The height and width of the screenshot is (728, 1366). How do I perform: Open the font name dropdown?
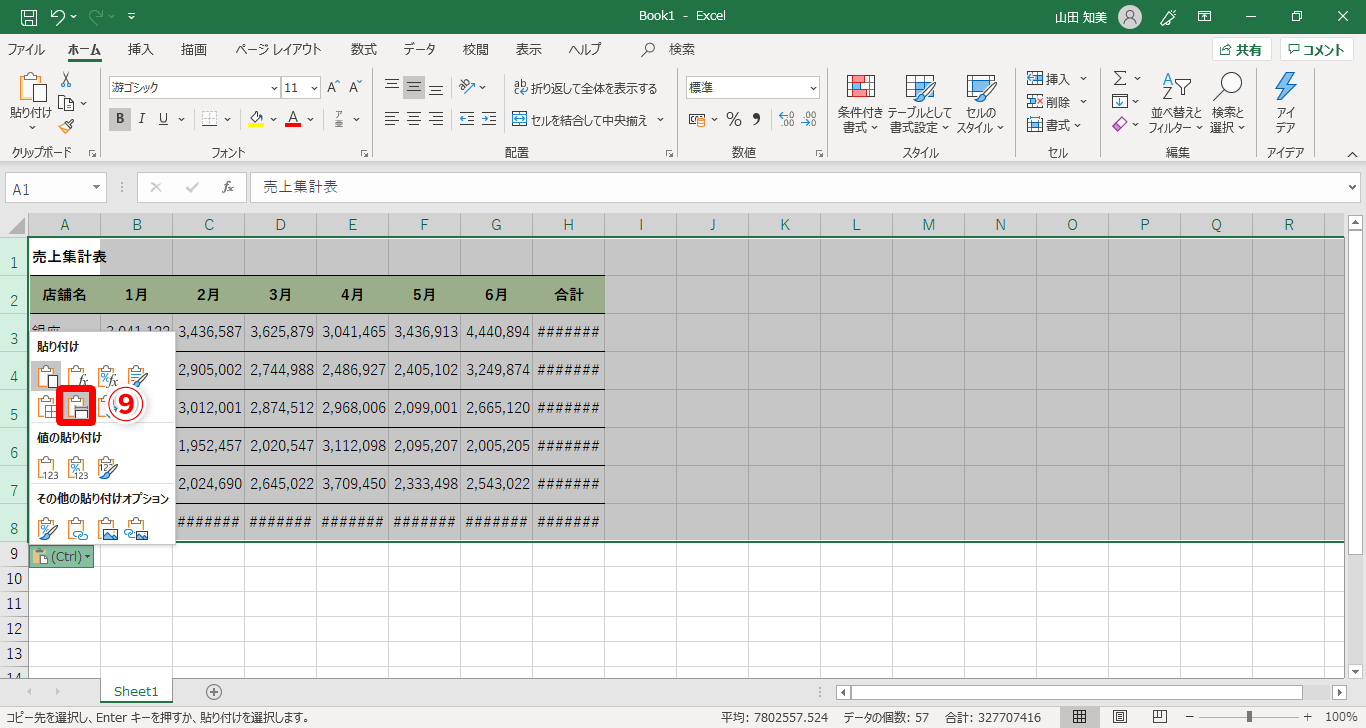point(274,88)
